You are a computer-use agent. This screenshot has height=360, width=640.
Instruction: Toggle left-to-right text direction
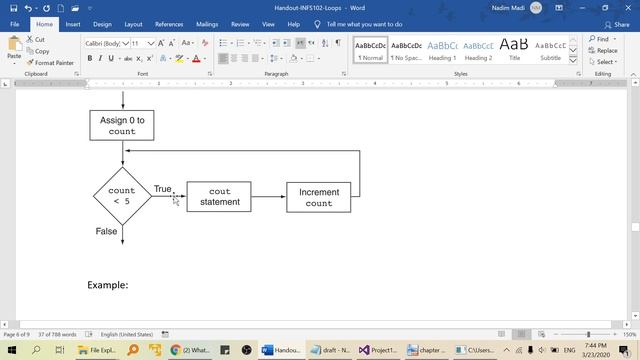pos(300,43)
